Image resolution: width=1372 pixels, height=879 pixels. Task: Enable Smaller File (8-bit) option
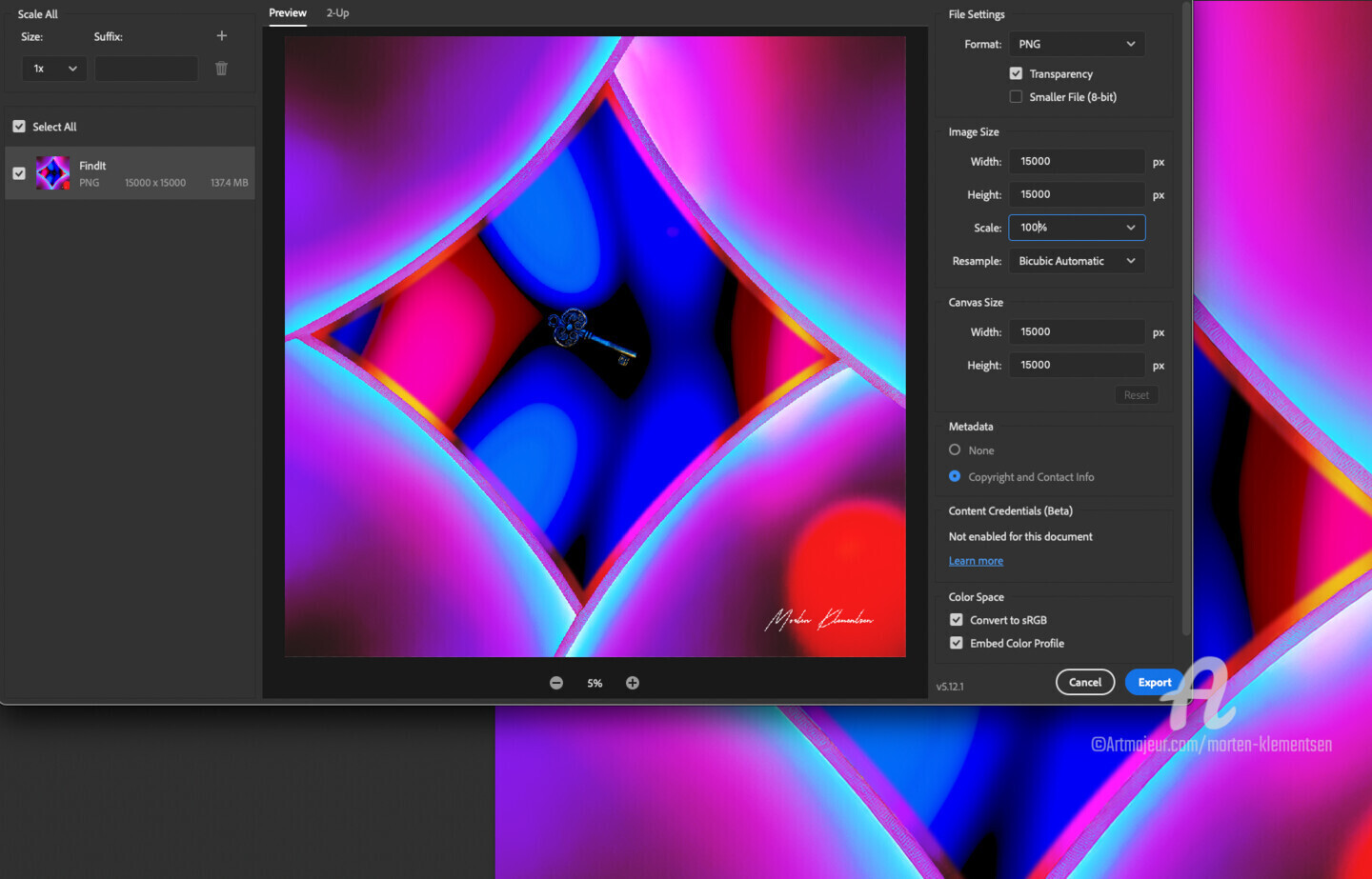1016,96
